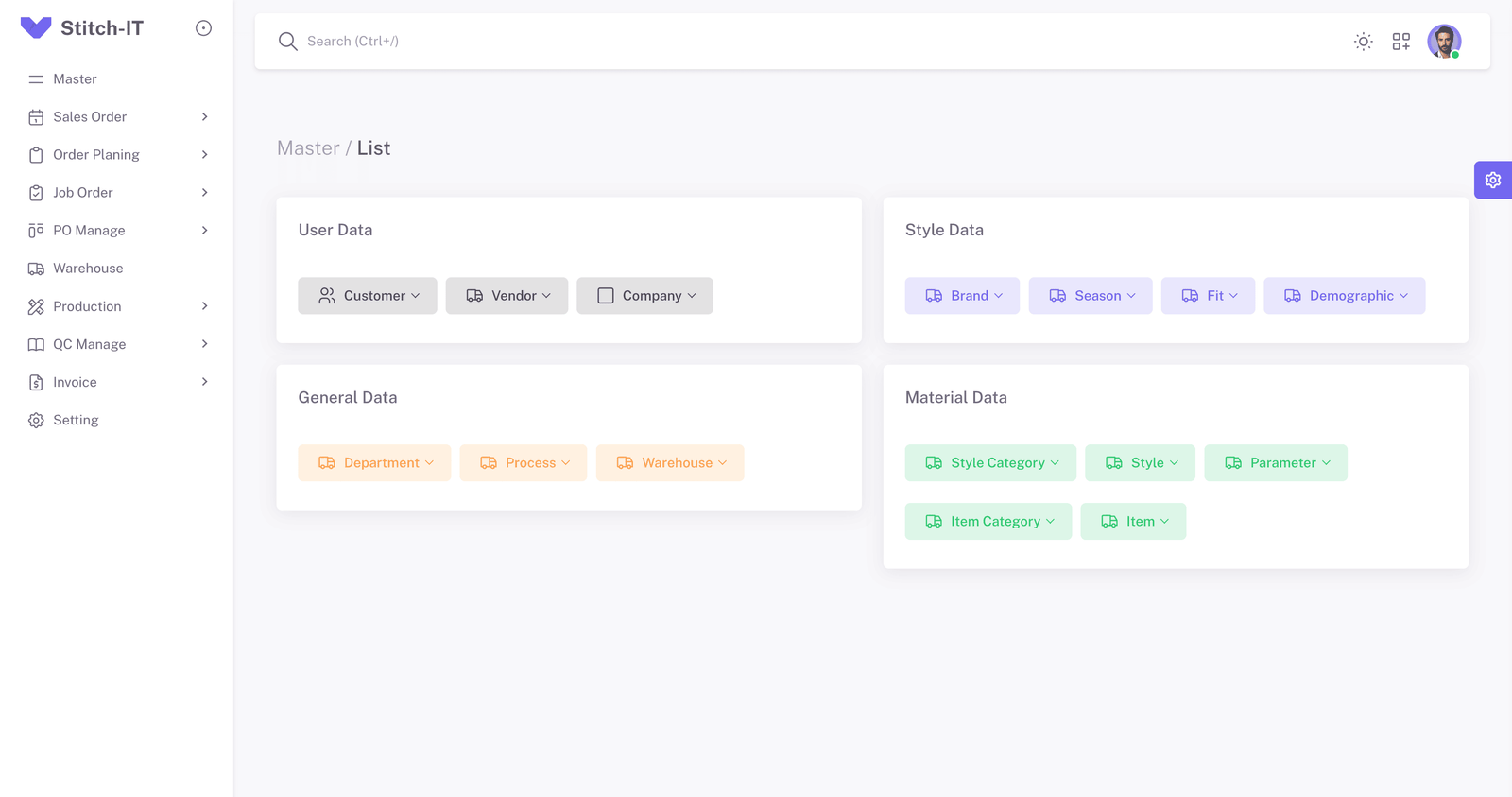Image resolution: width=1512 pixels, height=797 pixels.
Task: Click the Department button
Action: click(x=374, y=463)
